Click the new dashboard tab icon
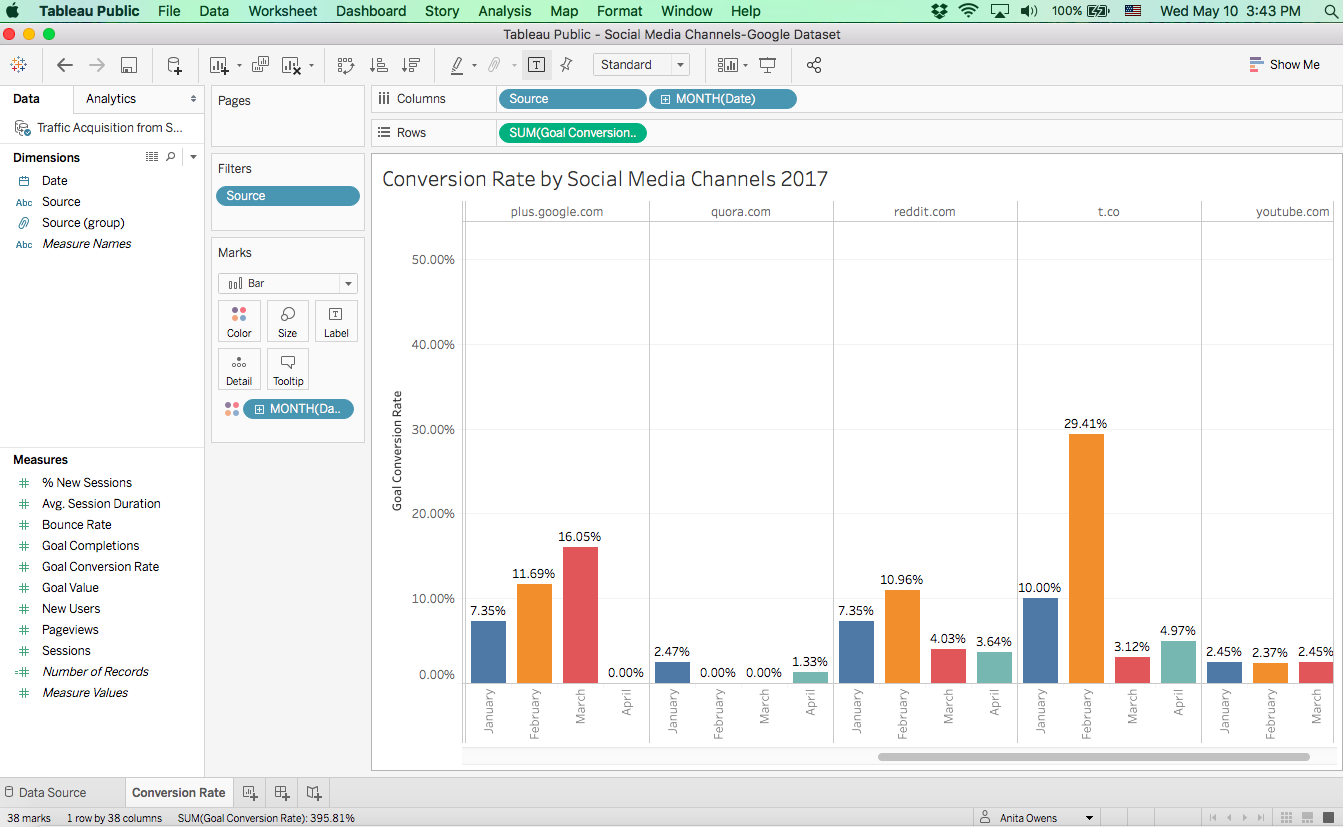Viewport: 1343px width, 827px height. (282, 793)
